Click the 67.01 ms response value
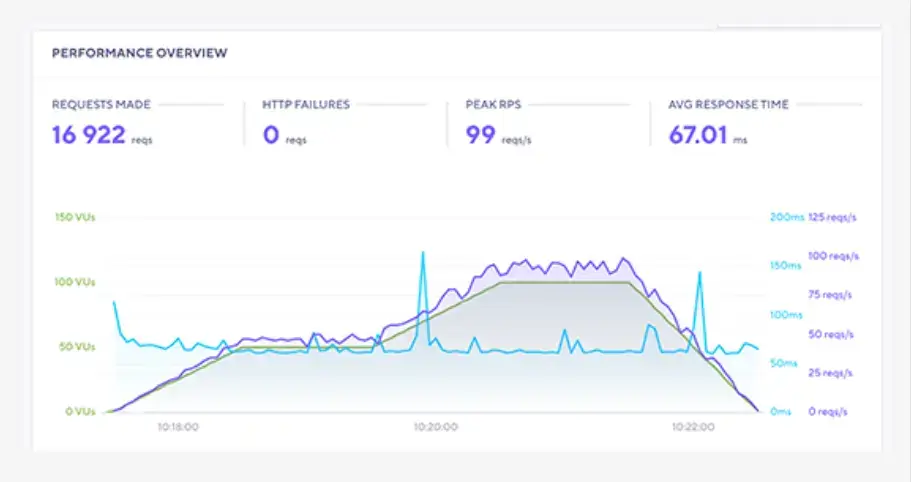Viewport: 911px width, 482px height. (x=698, y=135)
